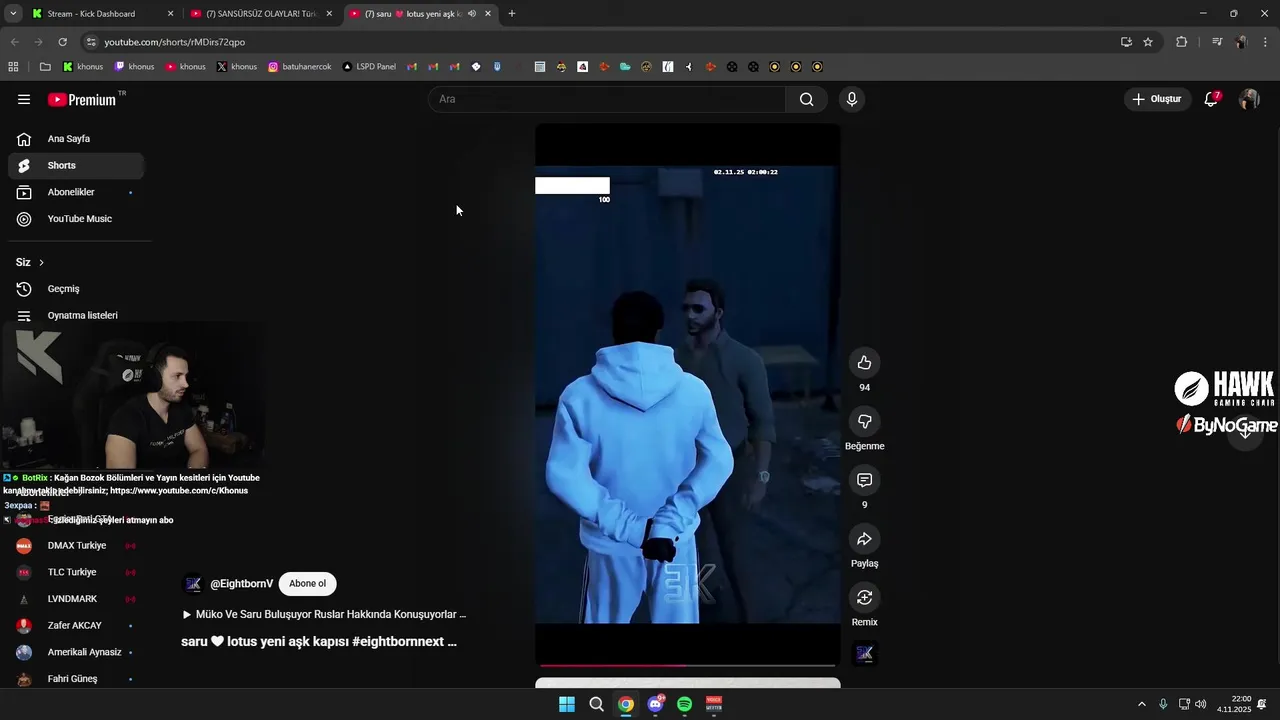Open the X khonus bookmark
The width and height of the screenshot is (1280, 720).
pos(237,67)
